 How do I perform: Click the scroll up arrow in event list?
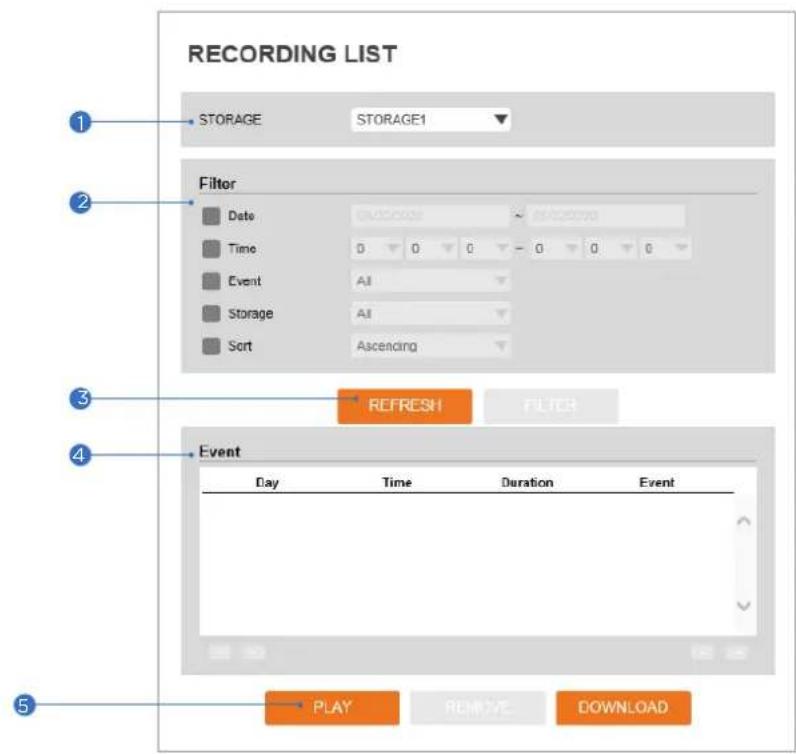[744, 521]
